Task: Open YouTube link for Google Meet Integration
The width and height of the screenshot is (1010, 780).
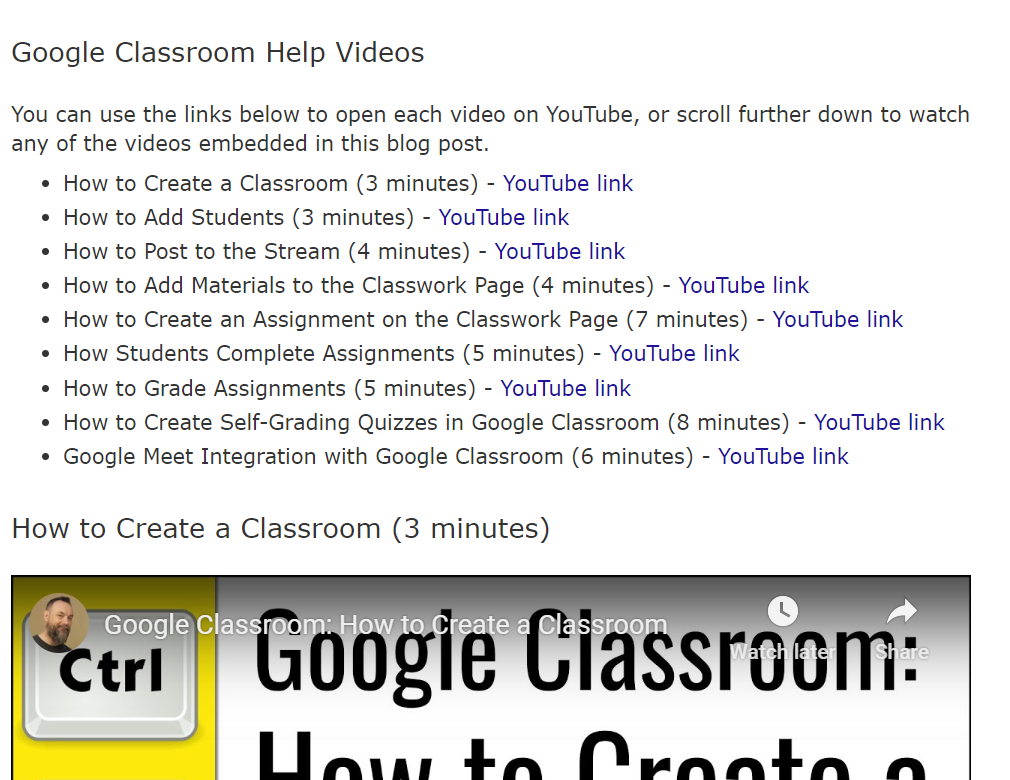Action: pos(783,457)
